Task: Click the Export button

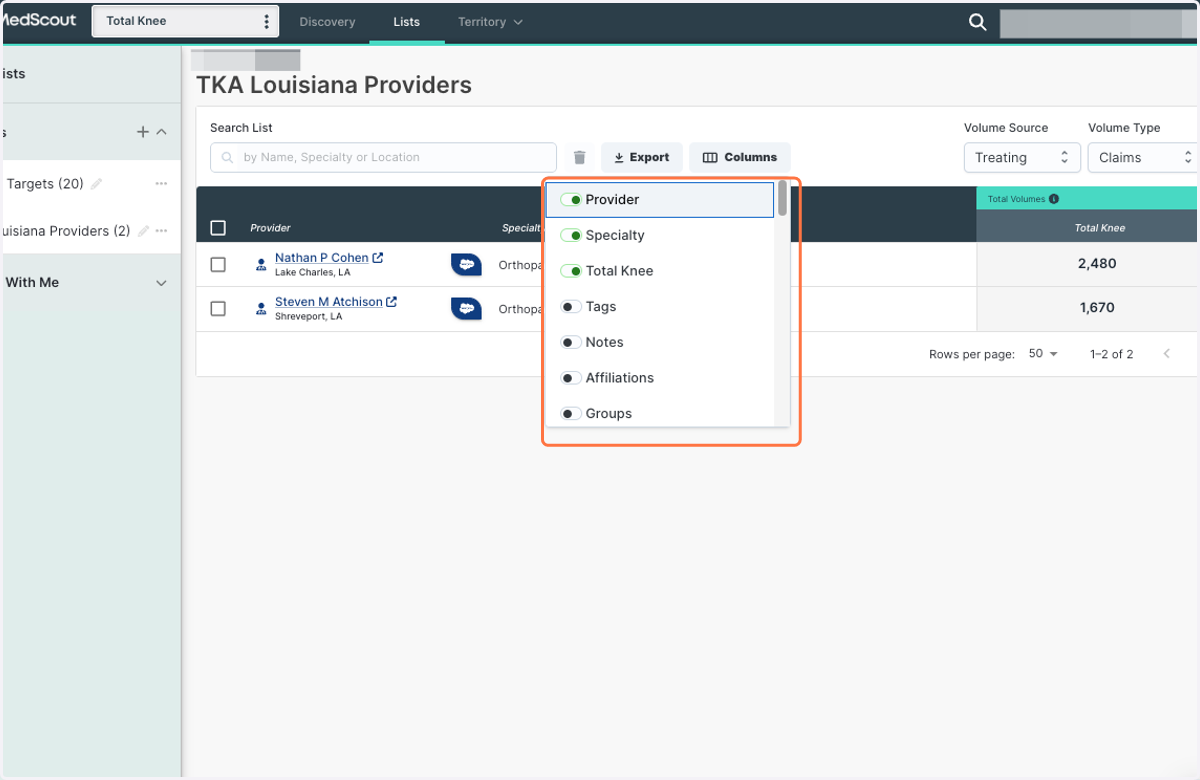Action: tap(642, 157)
